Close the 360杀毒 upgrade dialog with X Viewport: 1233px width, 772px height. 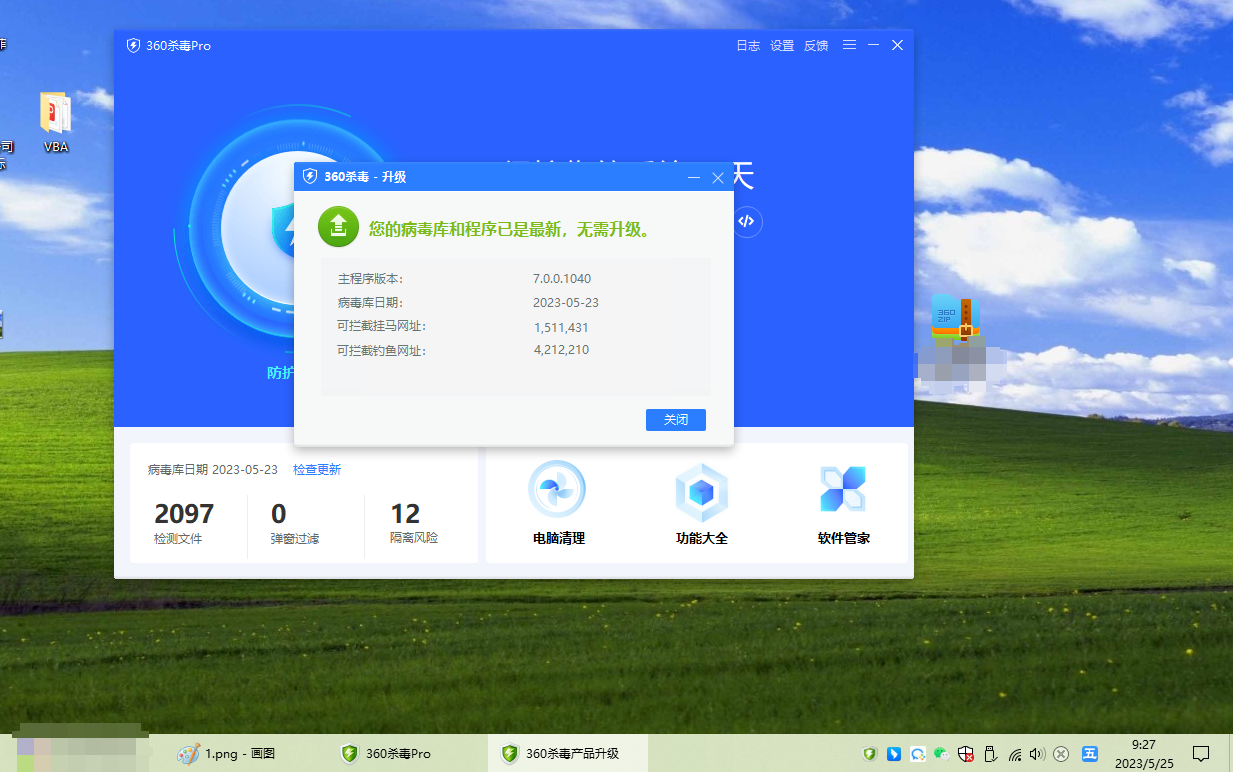718,177
